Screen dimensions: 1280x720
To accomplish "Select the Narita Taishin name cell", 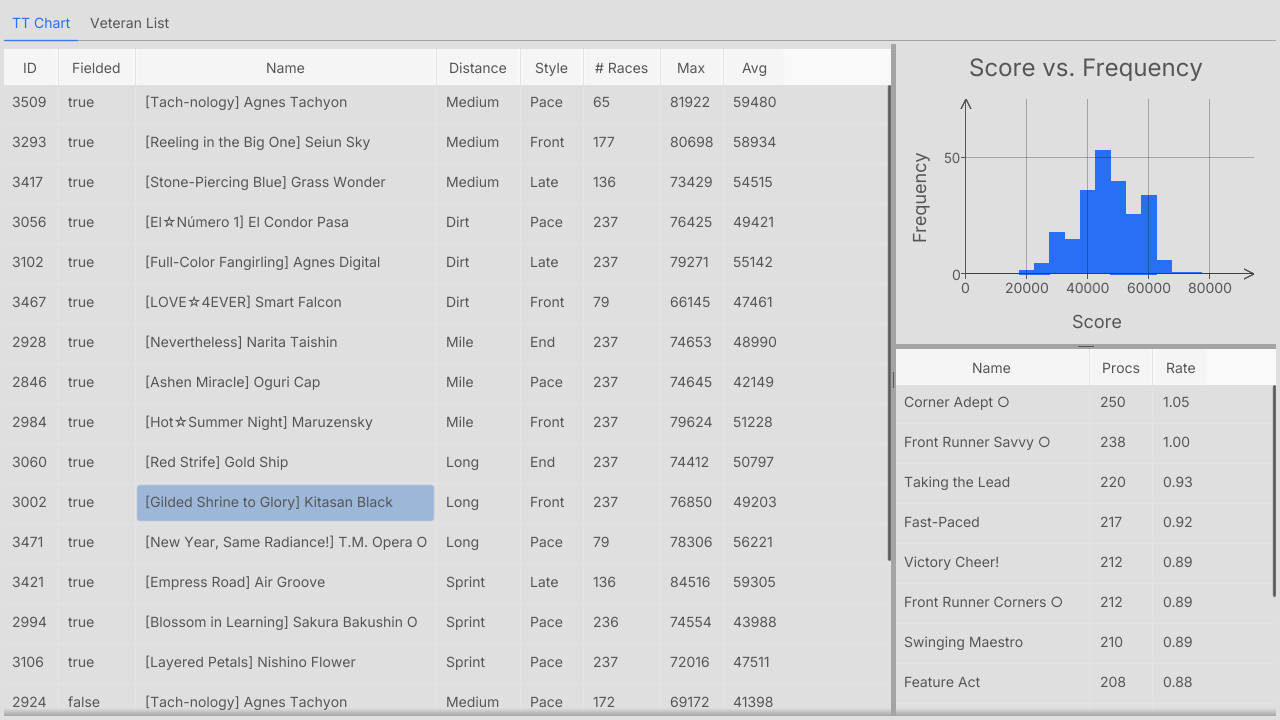I will click(x=286, y=342).
